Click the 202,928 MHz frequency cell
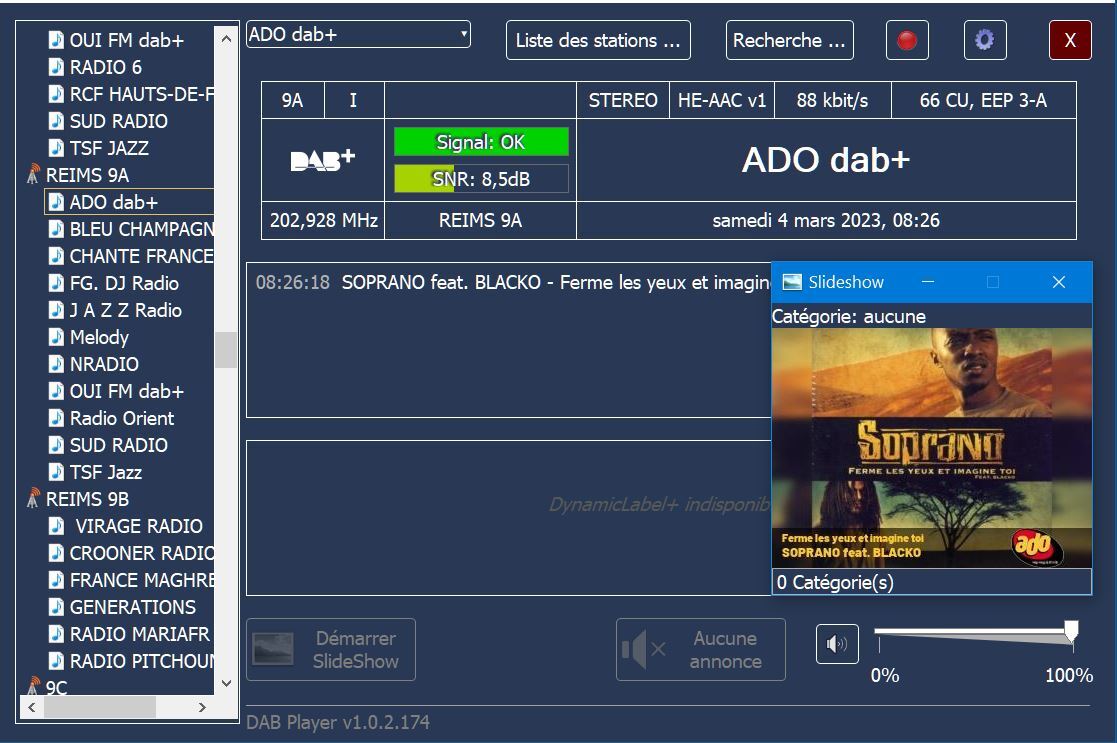The width and height of the screenshot is (1117, 743). click(x=323, y=221)
